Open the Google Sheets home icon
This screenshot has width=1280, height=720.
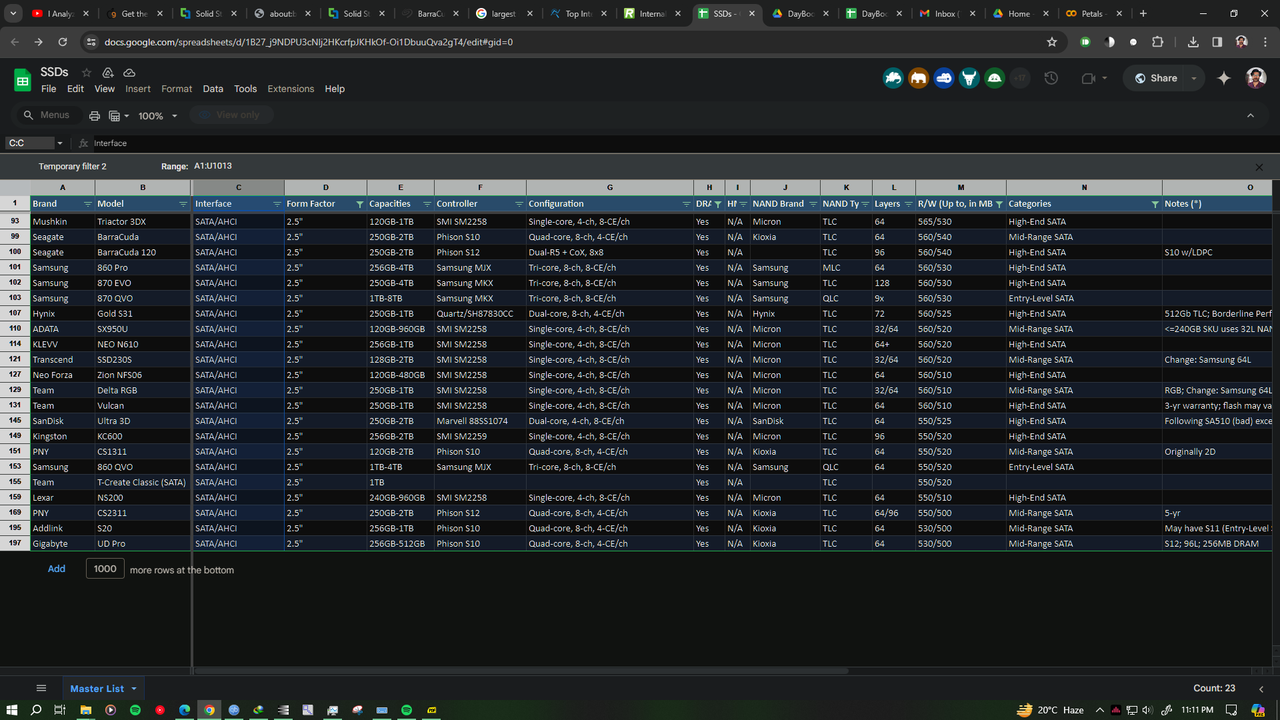(22, 79)
